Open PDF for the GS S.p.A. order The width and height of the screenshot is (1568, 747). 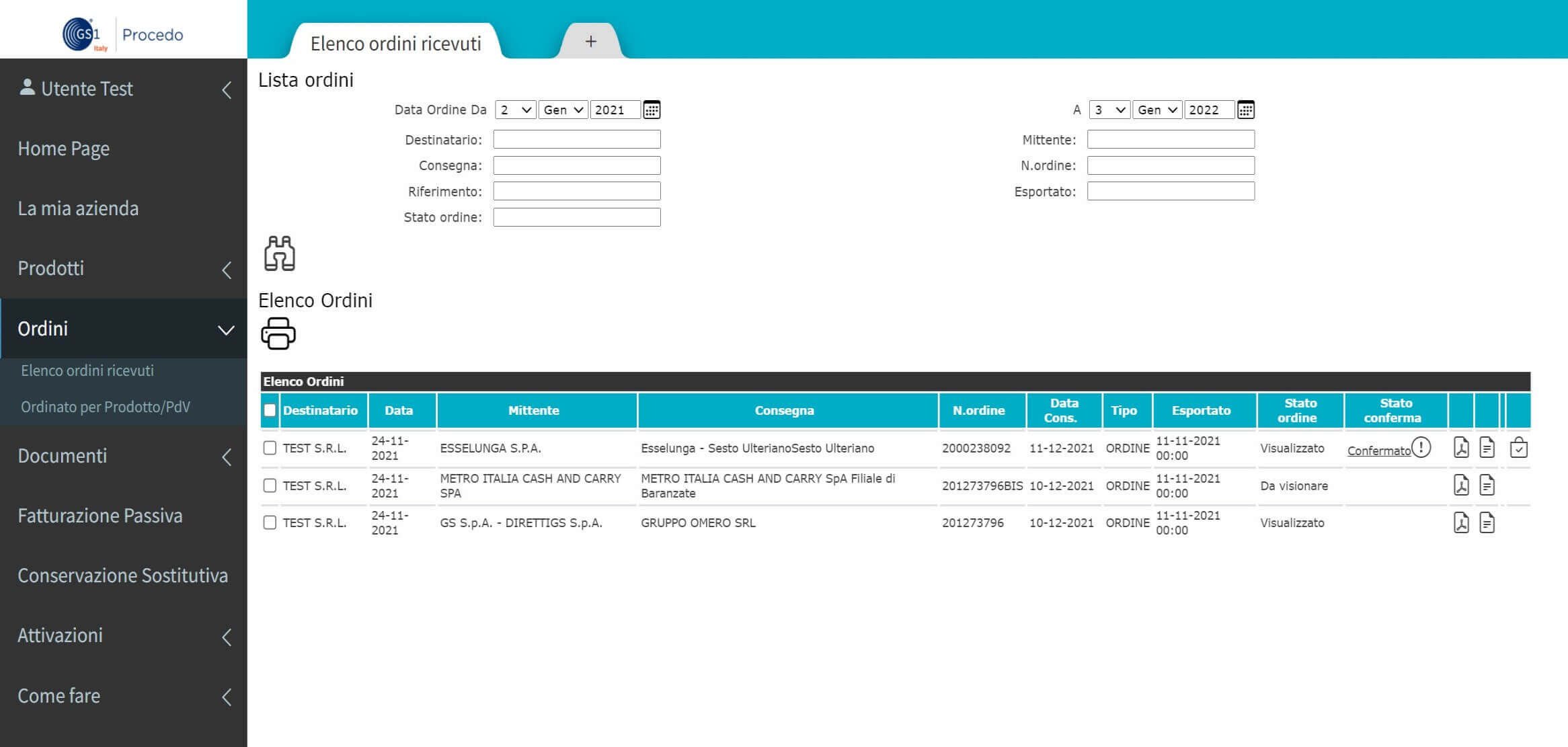1461,522
